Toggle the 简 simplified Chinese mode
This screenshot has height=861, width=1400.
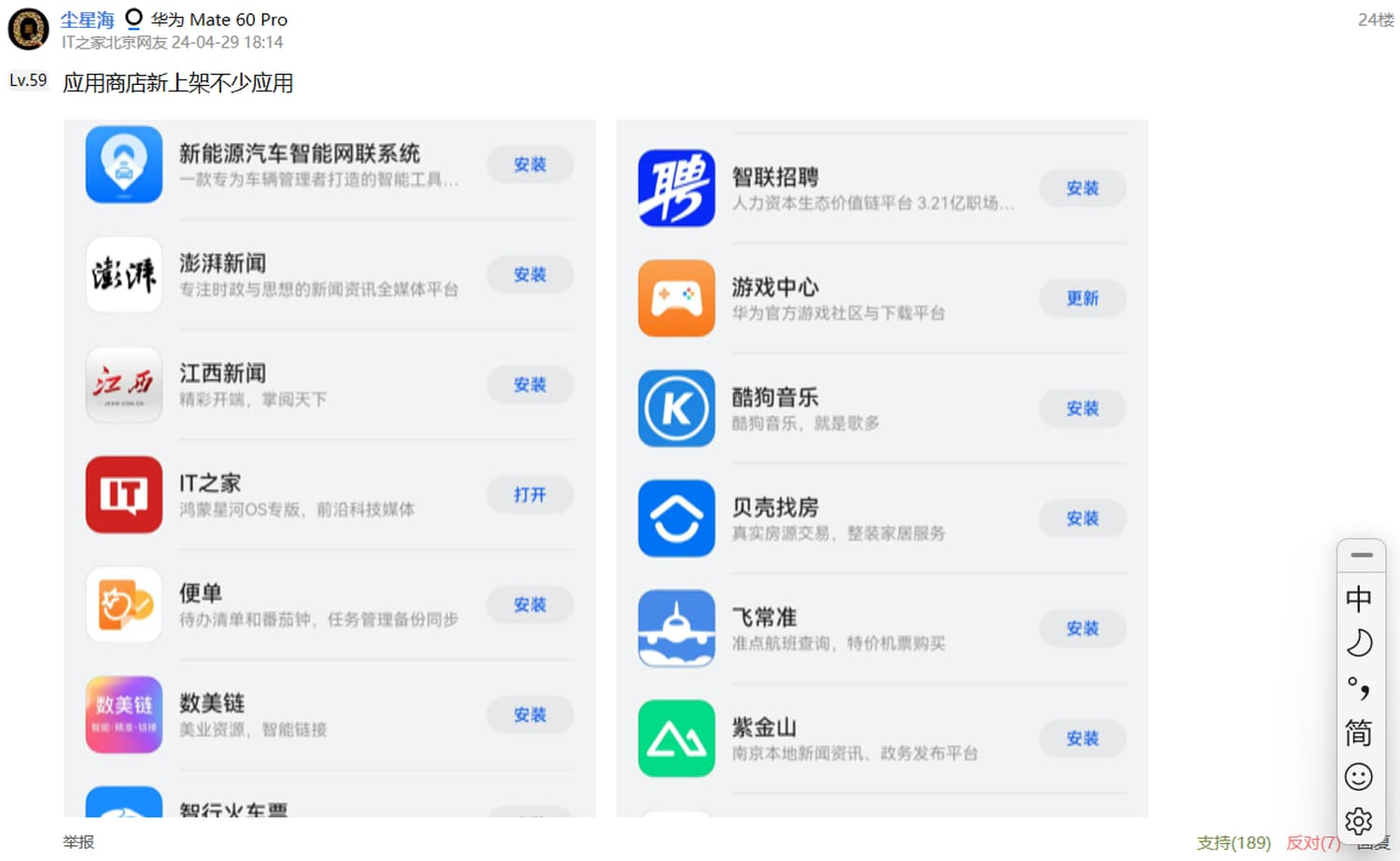[1359, 732]
